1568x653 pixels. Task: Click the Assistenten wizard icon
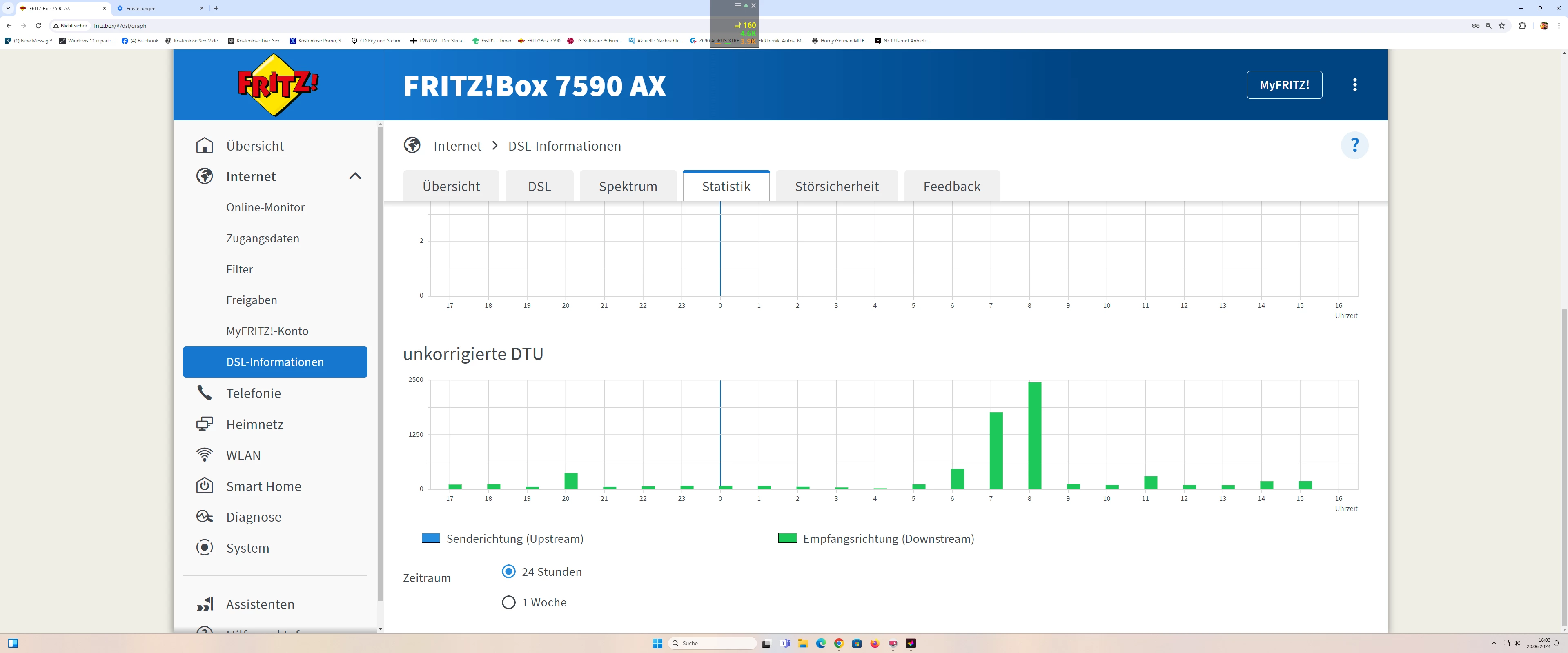click(x=205, y=604)
